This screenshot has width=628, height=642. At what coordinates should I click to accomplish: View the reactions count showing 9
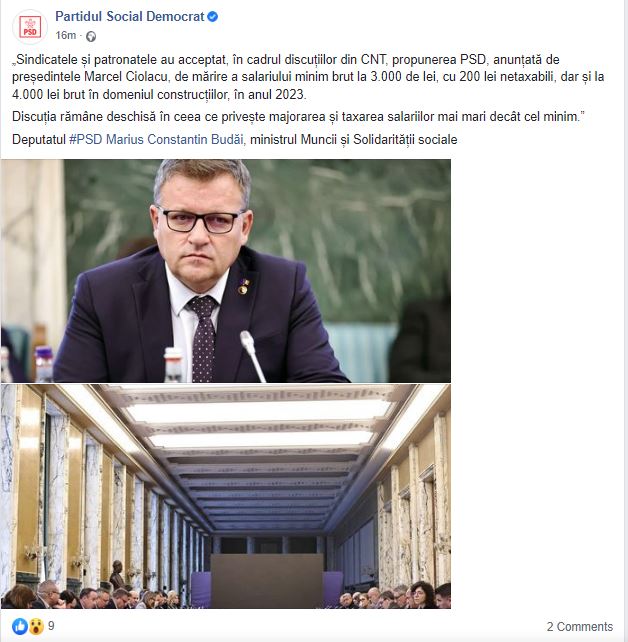click(x=51, y=626)
